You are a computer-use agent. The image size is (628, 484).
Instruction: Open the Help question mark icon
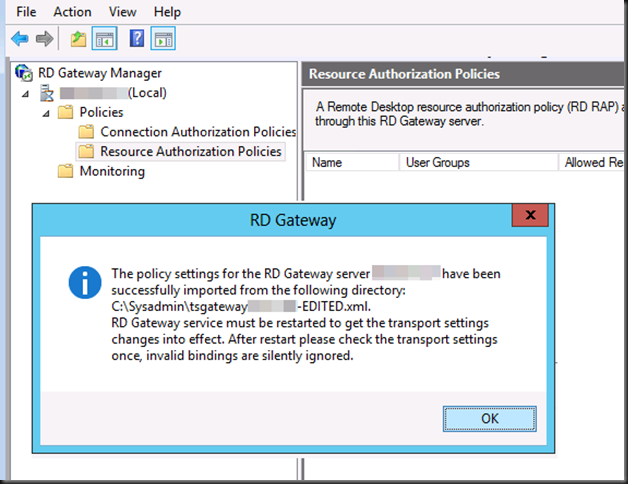coord(137,38)
